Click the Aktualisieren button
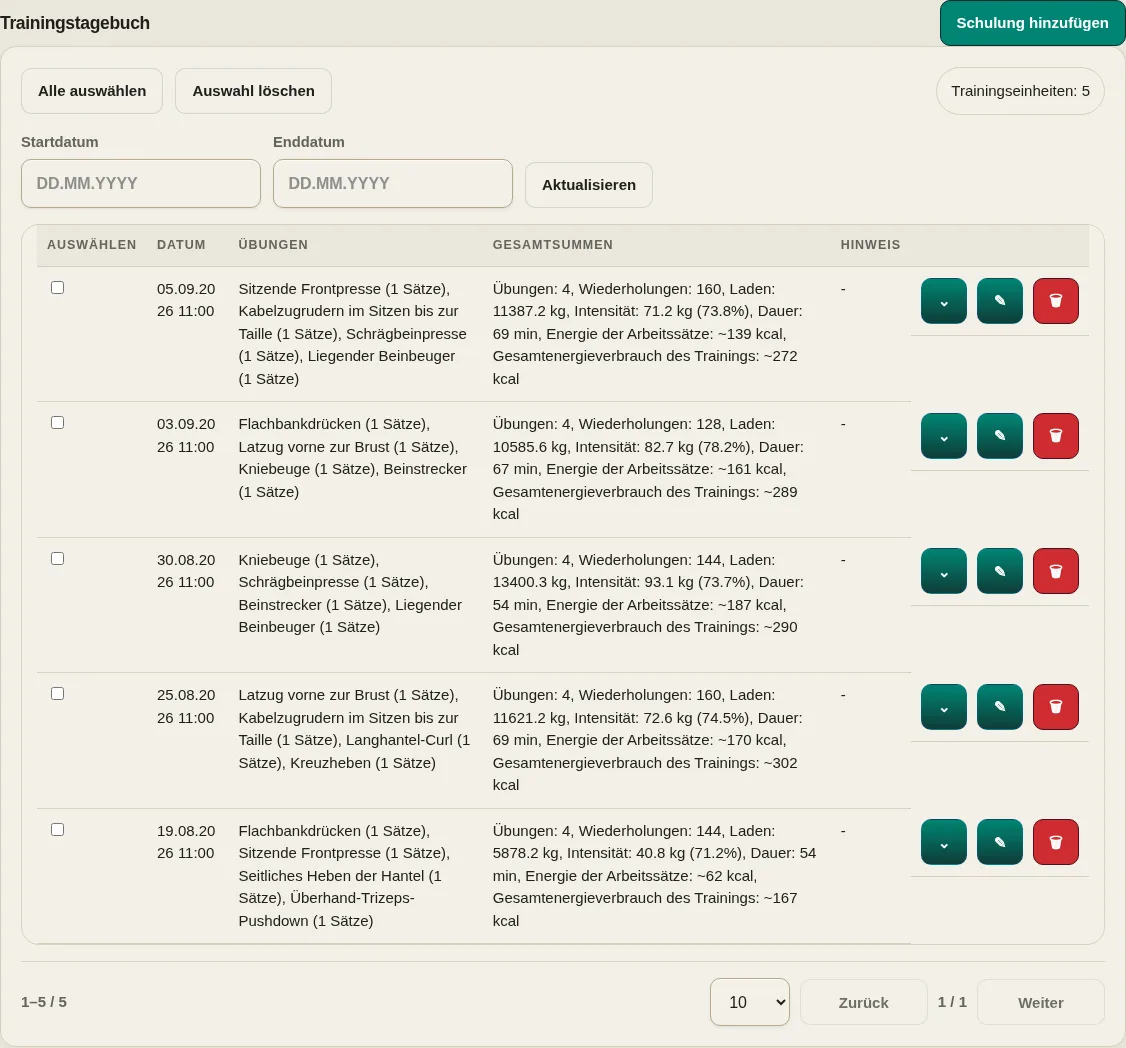 (x=589, y=185)
